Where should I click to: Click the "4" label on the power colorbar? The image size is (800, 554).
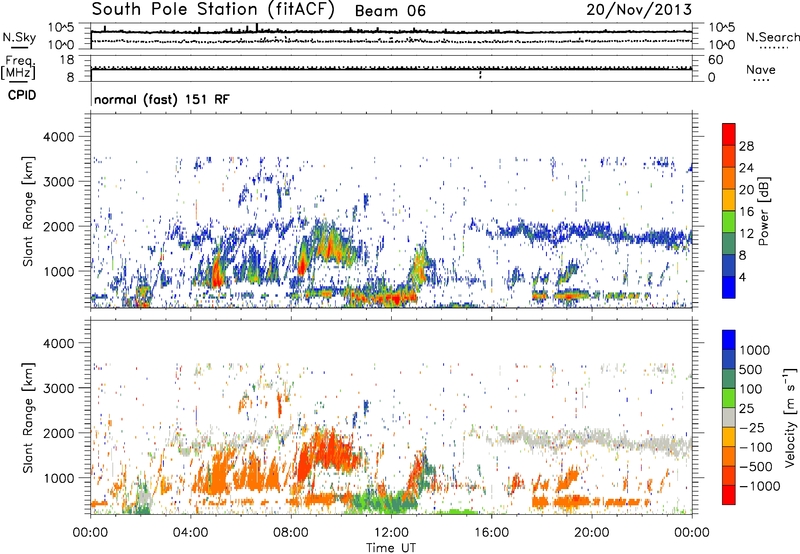[x=742, y=277]
